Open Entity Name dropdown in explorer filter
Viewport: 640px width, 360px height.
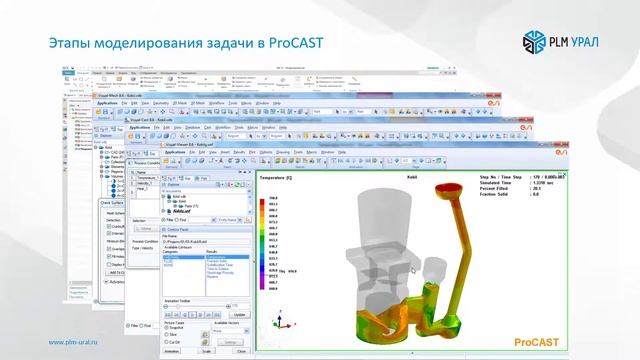coord(240,220)
